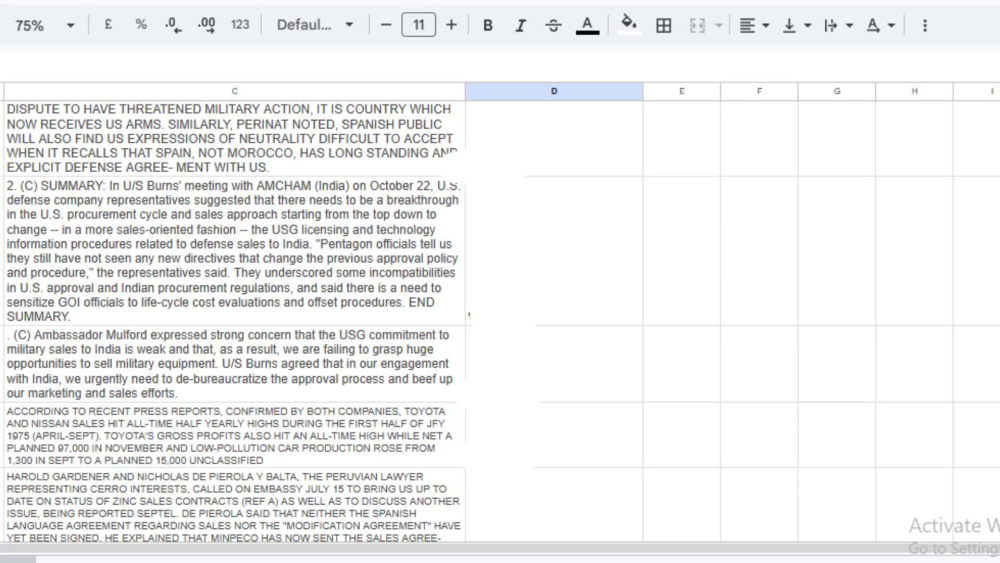Select cell starting '2. (C) SUMMARY'

pyautogui.click(x=234, y=251)
